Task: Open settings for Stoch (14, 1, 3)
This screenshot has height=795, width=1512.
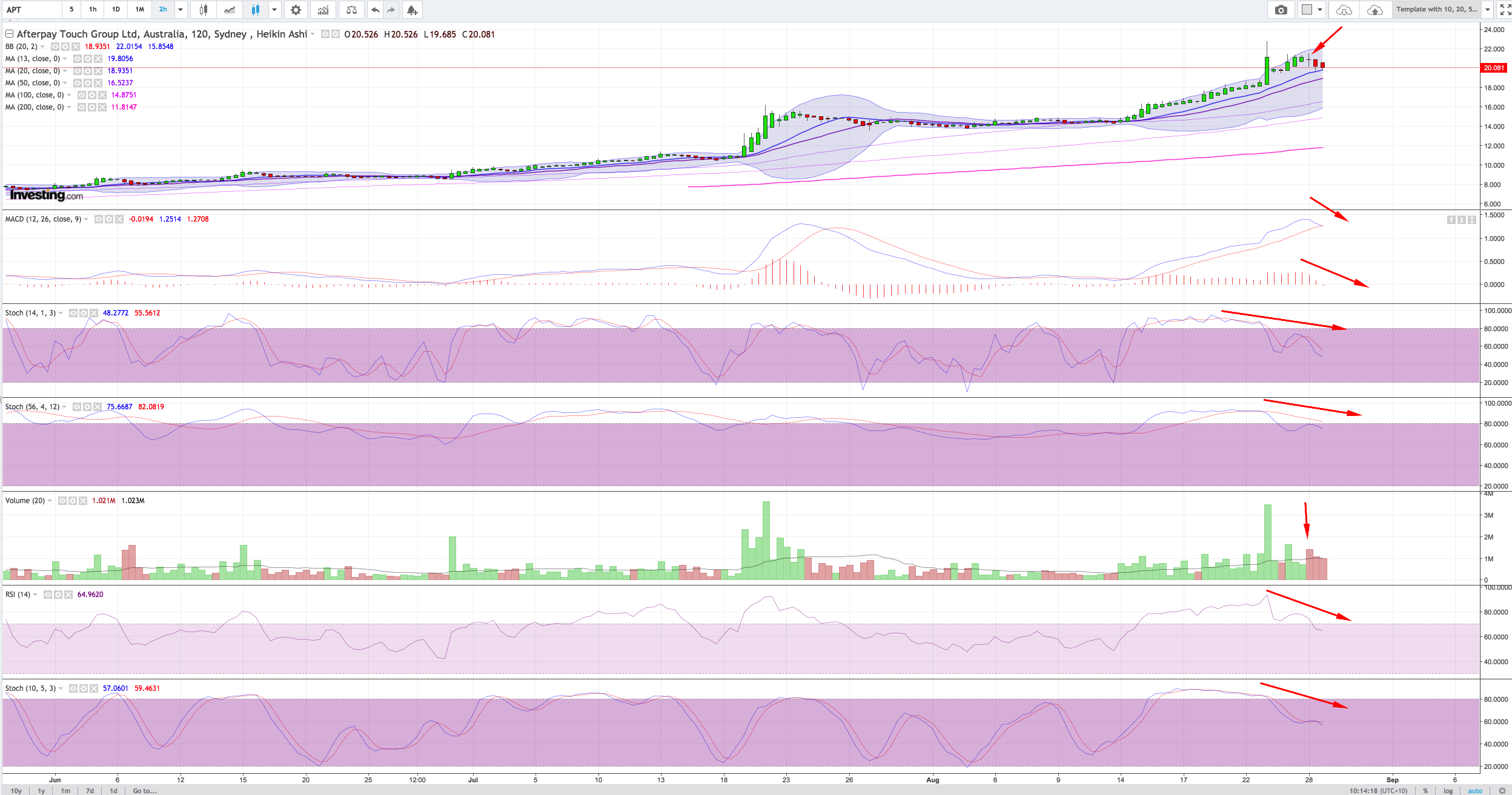Action: 84,313
